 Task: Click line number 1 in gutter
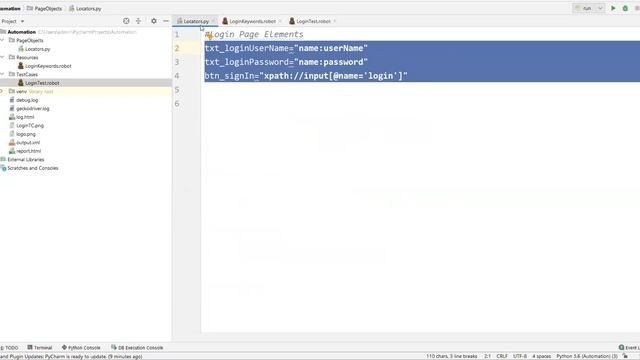177,34
